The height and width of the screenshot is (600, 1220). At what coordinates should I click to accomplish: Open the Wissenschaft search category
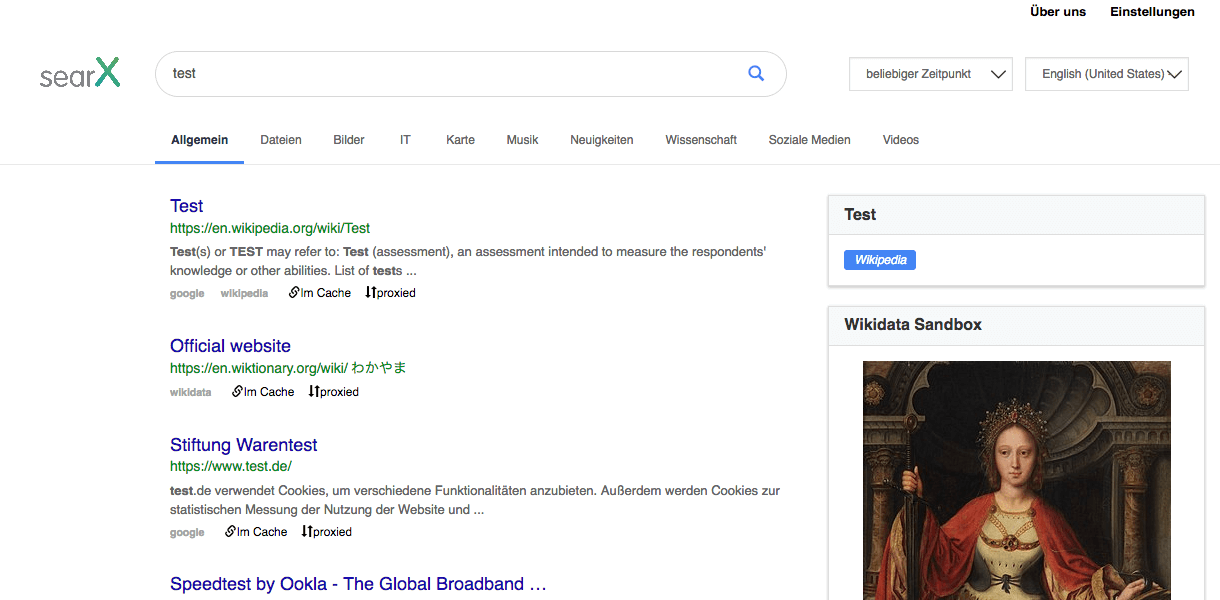(x=701, y=140)
